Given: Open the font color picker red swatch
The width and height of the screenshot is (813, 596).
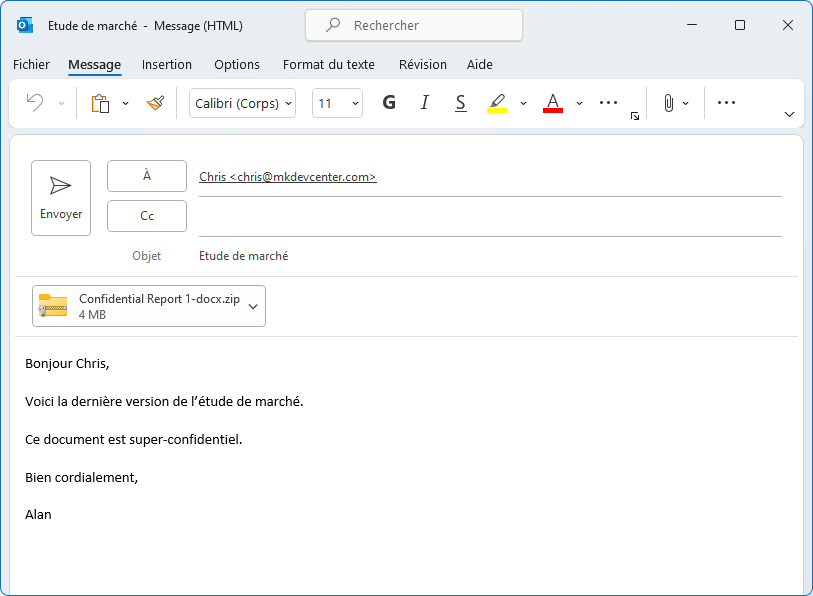Looking at the screenshot, I should point(552,103).
